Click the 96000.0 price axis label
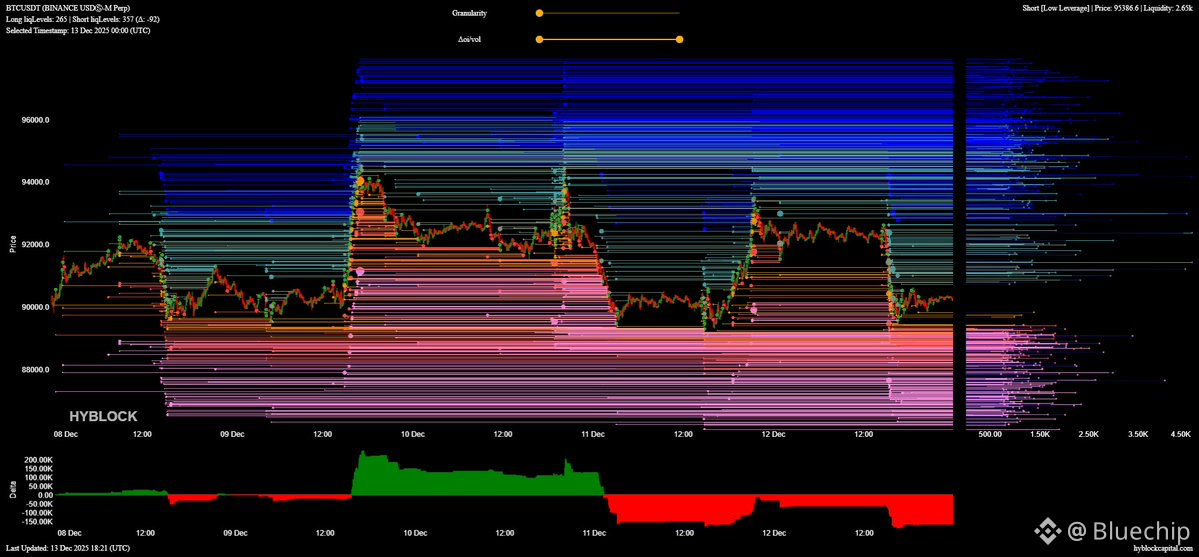 pos(35,120)
